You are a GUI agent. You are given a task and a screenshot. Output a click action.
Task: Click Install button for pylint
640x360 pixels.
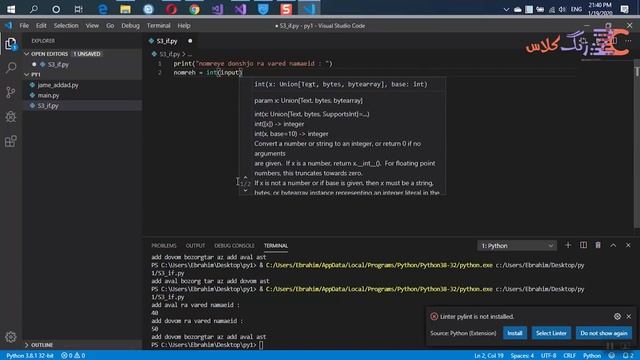(x=515, y=333)
